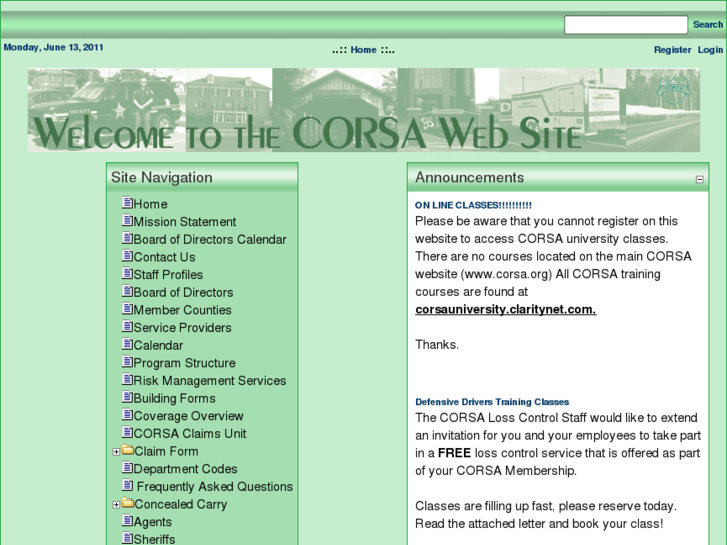
Task: Open Board of Directors Calendar page
Action: [210, 239]
